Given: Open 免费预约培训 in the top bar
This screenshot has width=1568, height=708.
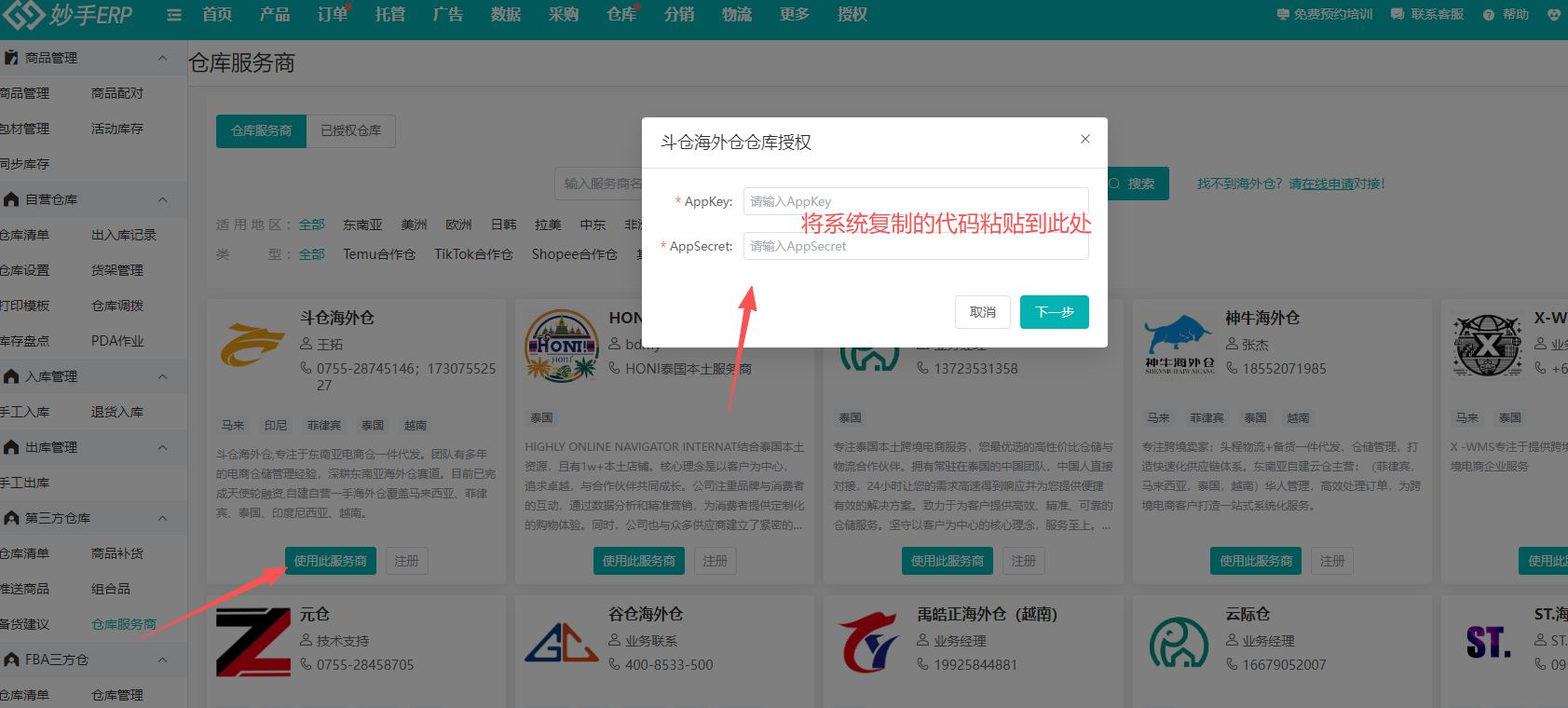Looking at the screenshot, I should pos(1325,15).
